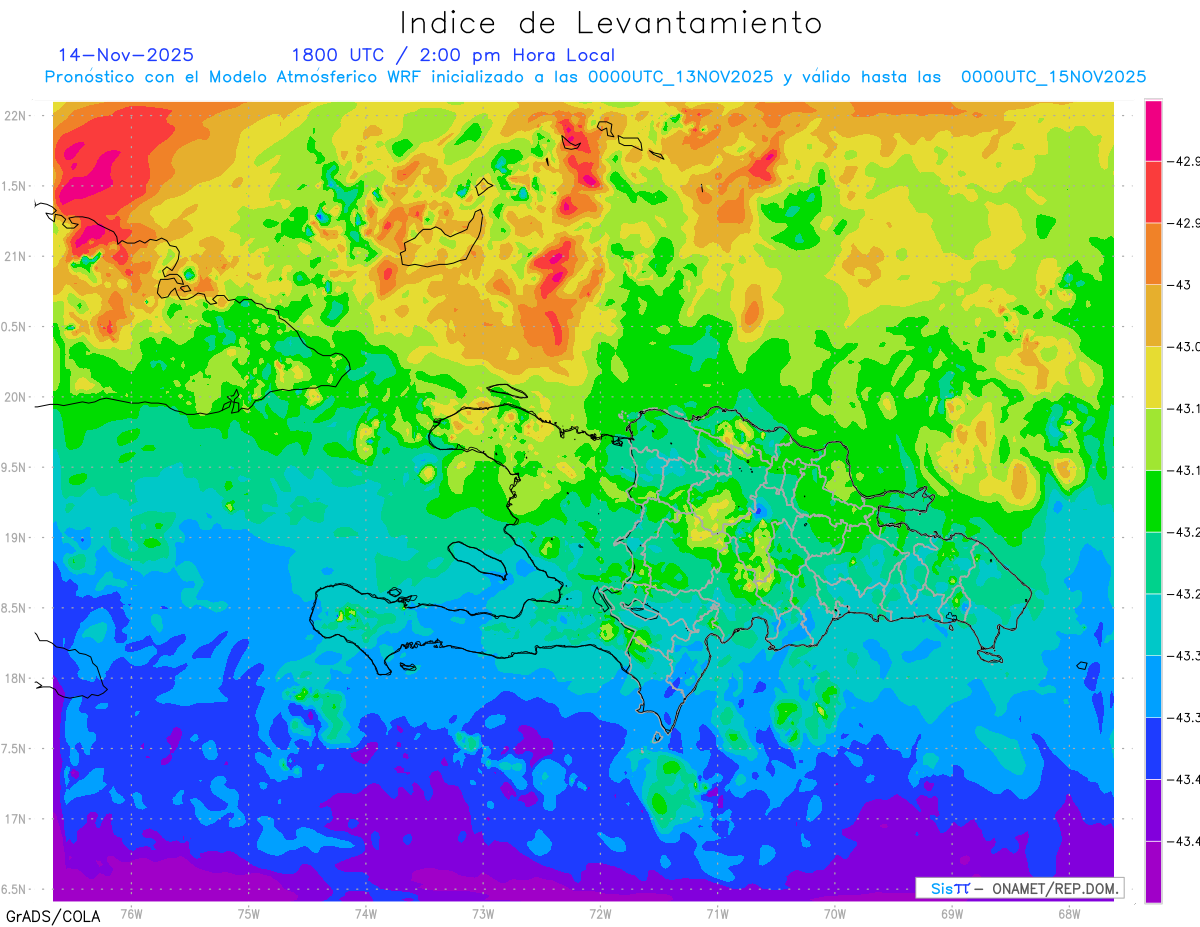The width and height of the screenshot is (1200, 927).
Task: Click the '6.5N' latitude tick label
Action: (x=15, y=889)
